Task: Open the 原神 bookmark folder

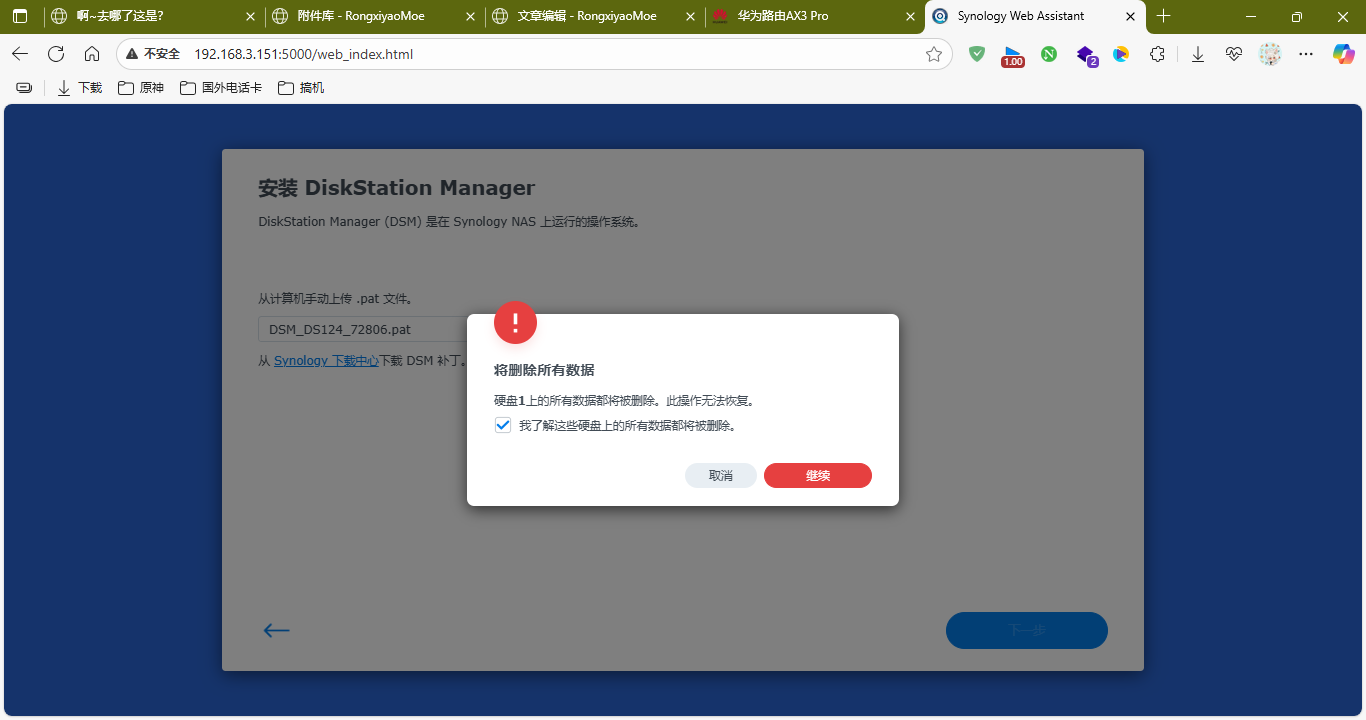Action: click(x=141, y=88)
